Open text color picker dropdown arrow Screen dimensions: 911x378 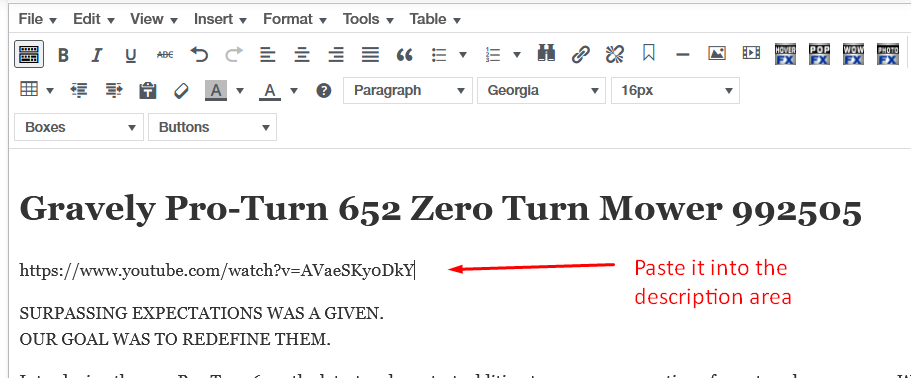pyautogui.click(x=294, y=91)
